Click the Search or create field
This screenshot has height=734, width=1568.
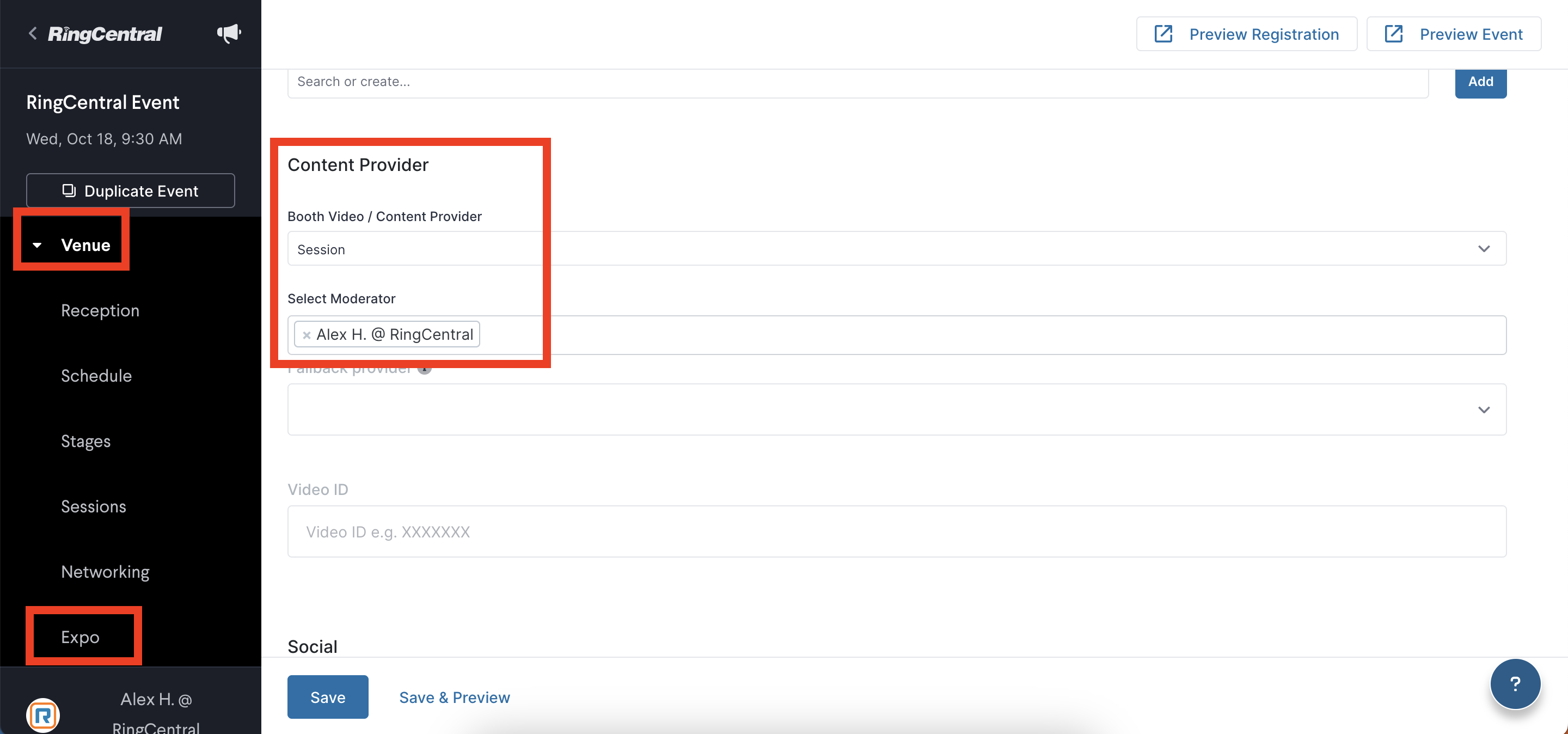tap(857, 82)
